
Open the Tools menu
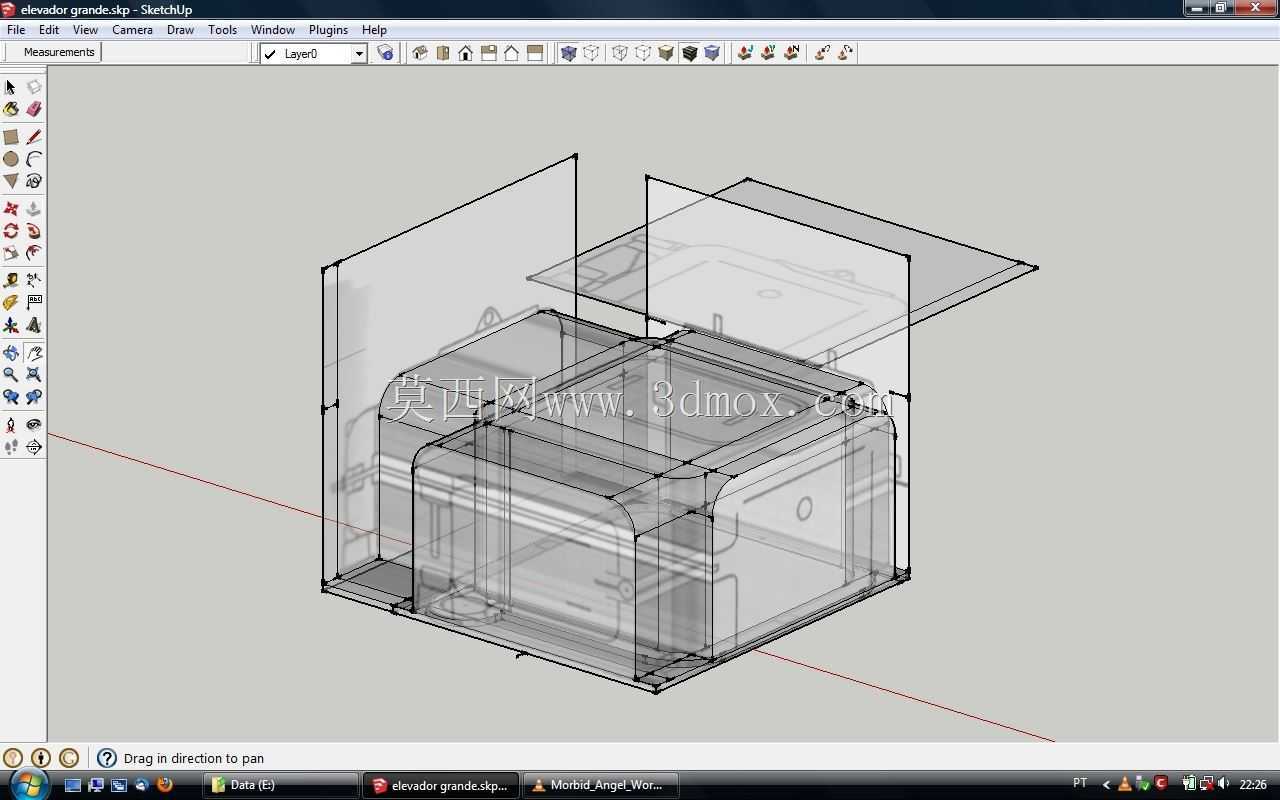(222, 30)
